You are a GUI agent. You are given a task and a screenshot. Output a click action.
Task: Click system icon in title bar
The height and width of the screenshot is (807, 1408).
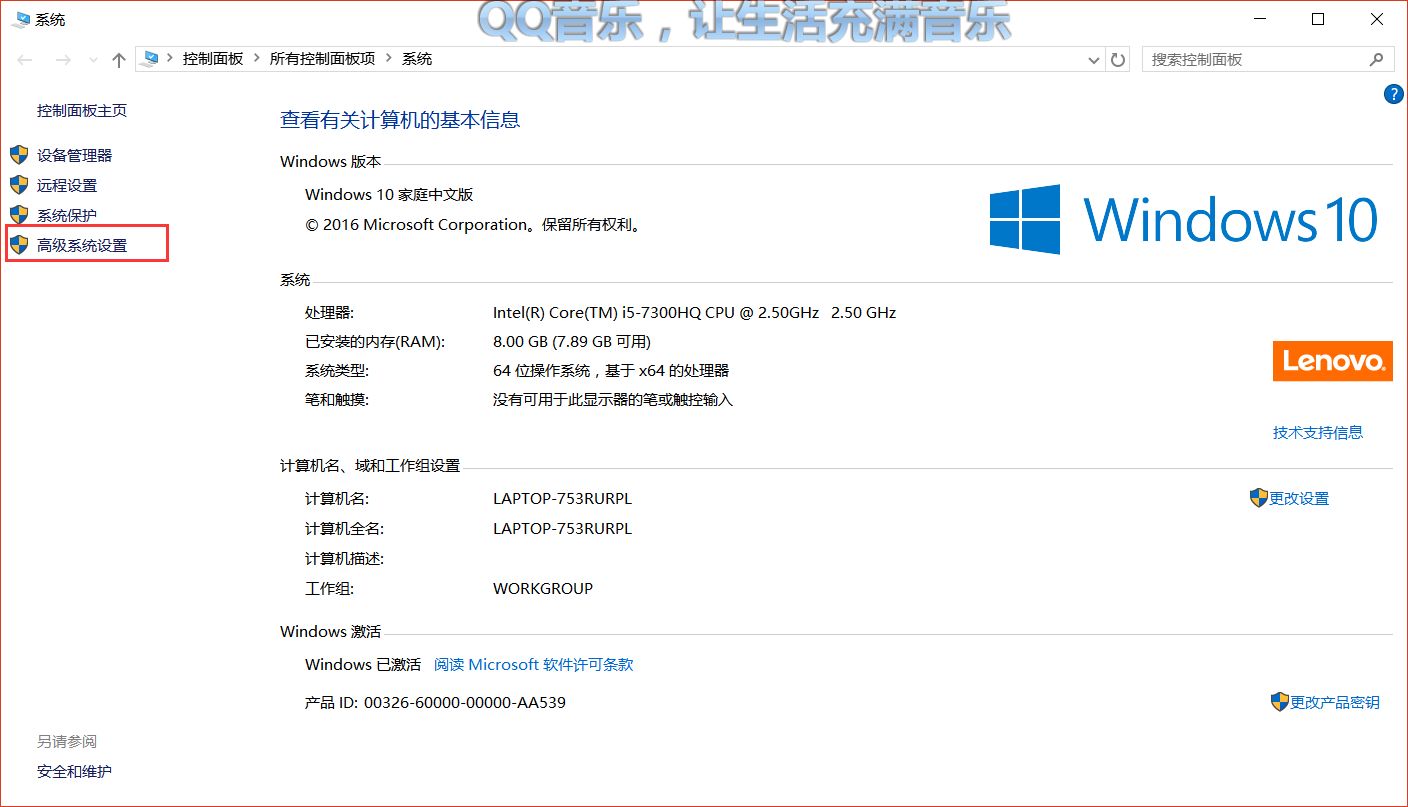(21, 19)
